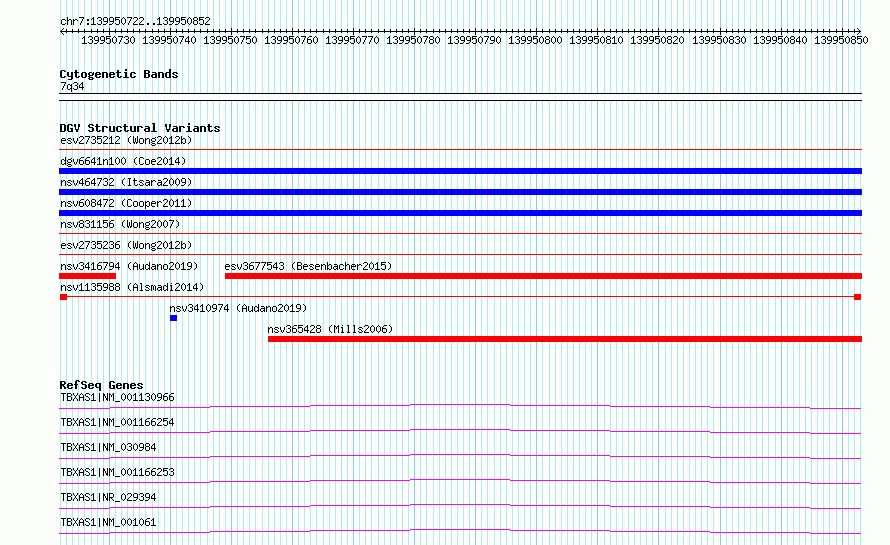890x545 pixels.
Task: Click ruler position 139950850
Action: coord(841,40)
